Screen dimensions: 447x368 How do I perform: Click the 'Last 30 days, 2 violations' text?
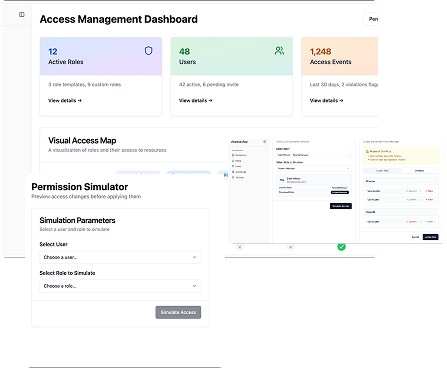344,85
